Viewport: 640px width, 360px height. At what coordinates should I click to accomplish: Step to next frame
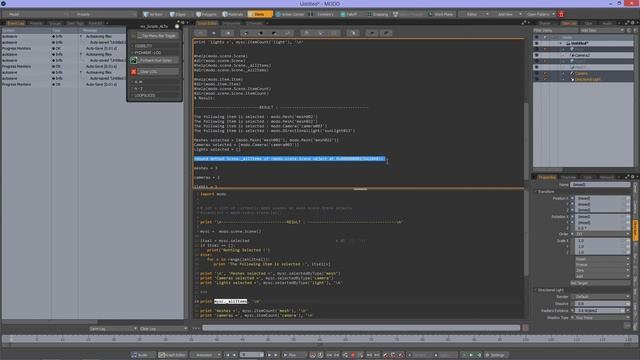[x=269, y=355]
